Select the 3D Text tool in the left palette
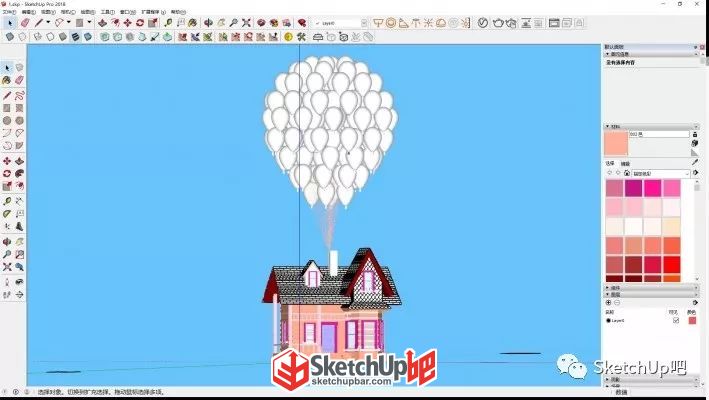This screenshot has width=709, height=400. click(19, 226)
